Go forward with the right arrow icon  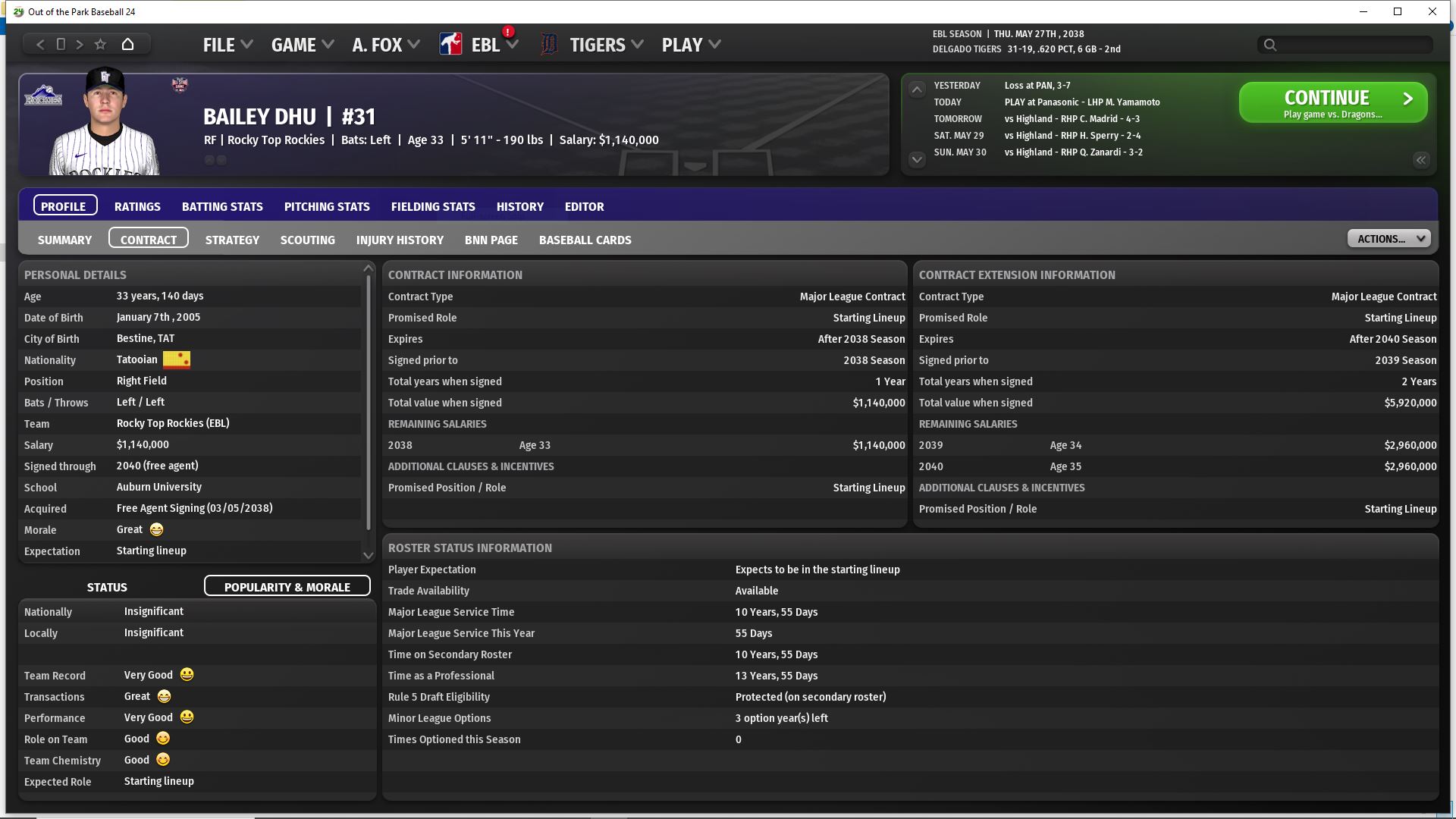80,45
